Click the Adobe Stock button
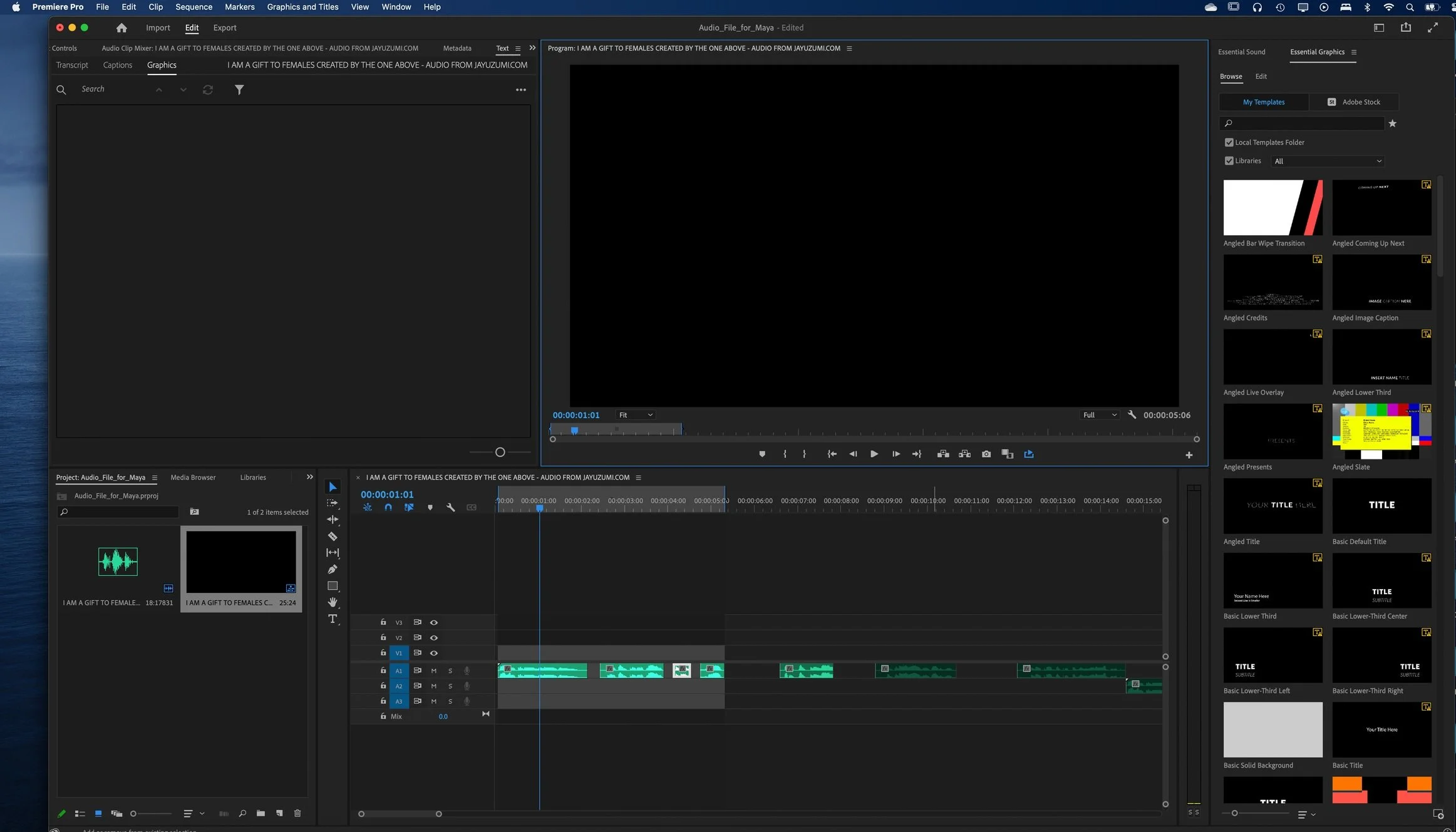Image resolution: width=1456 pixels, height=832 pixels. (1354, 102)
